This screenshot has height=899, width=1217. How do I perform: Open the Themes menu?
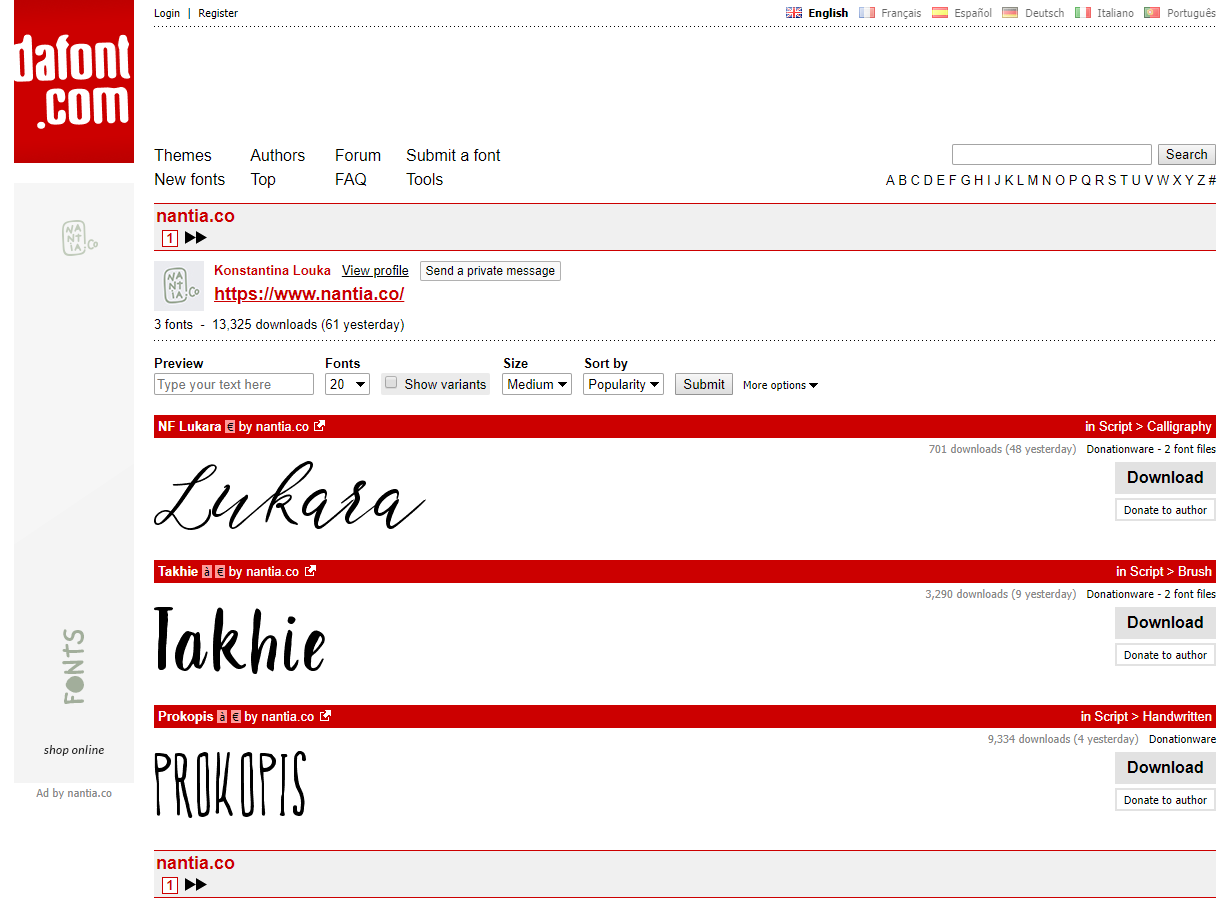click(183, 155)
